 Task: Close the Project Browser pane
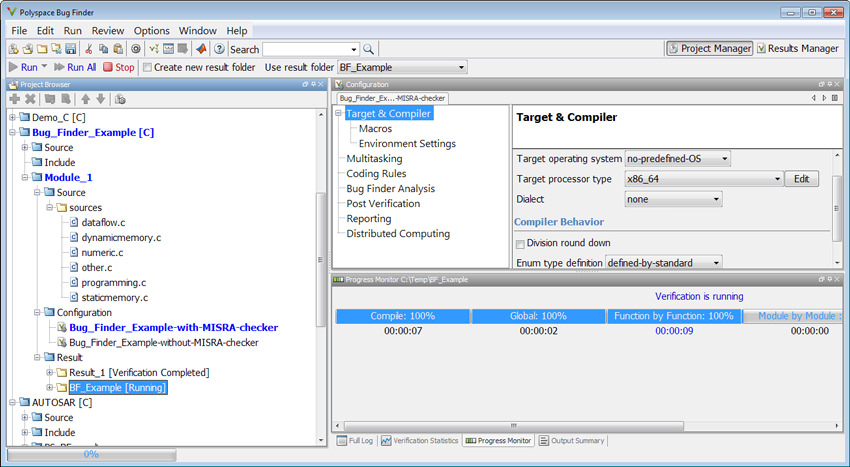tap(321, 85)
